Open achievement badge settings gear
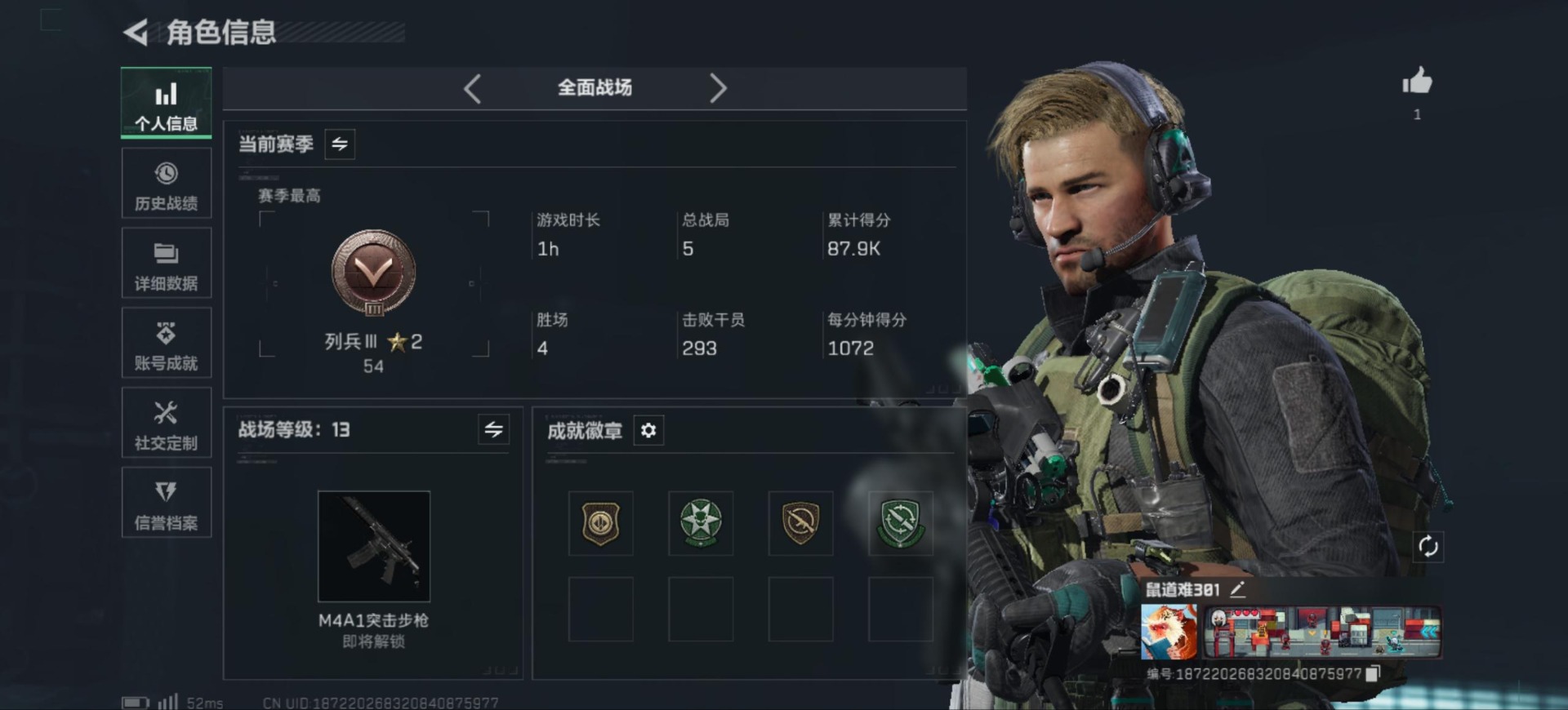 click(648, 430)
